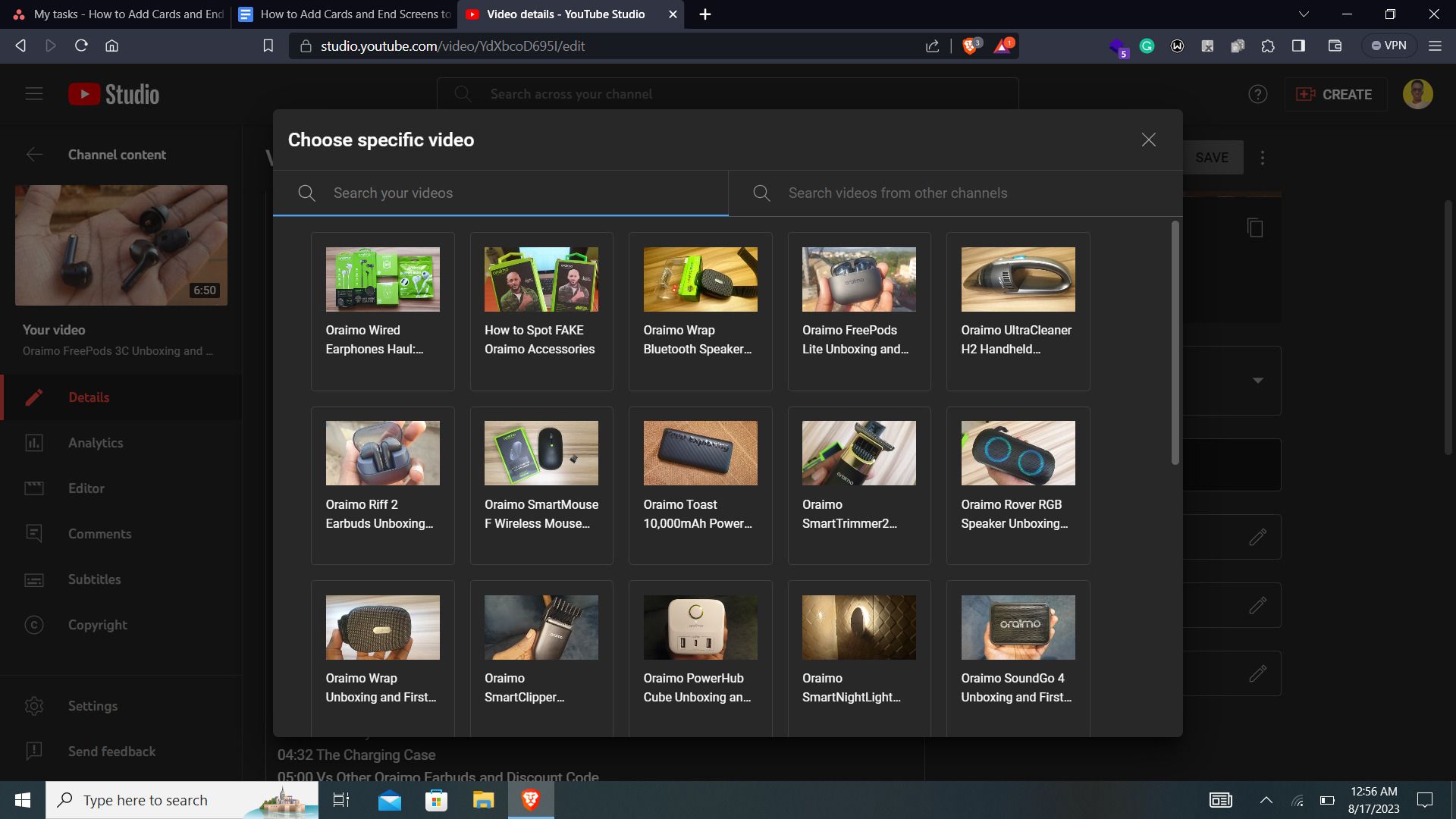This screenshot has width=1456, height=819.
Task: Click the first pencil edit icon
Action: tap(1257, 537)
